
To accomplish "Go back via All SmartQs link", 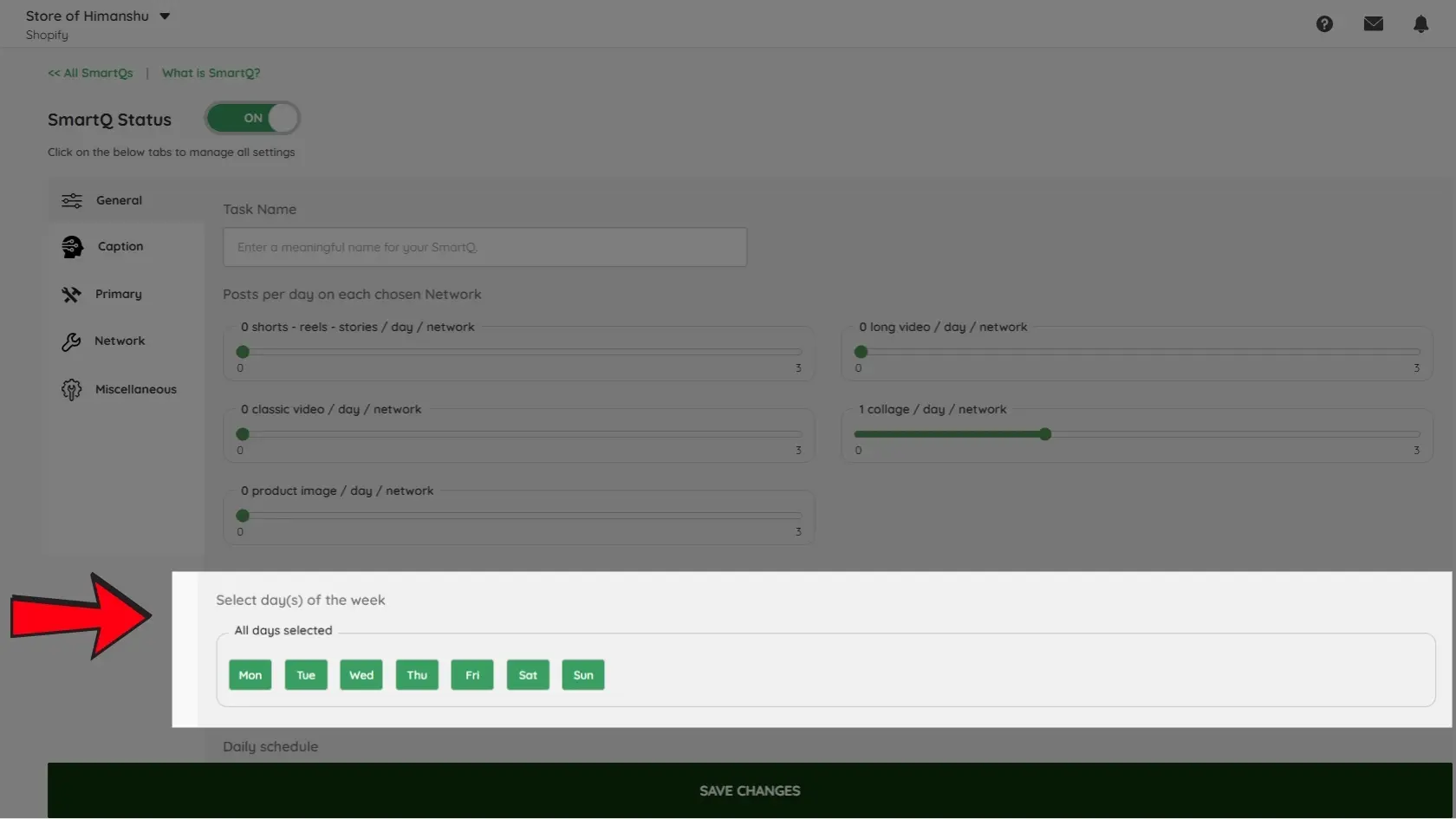I will tap(90, 73).
